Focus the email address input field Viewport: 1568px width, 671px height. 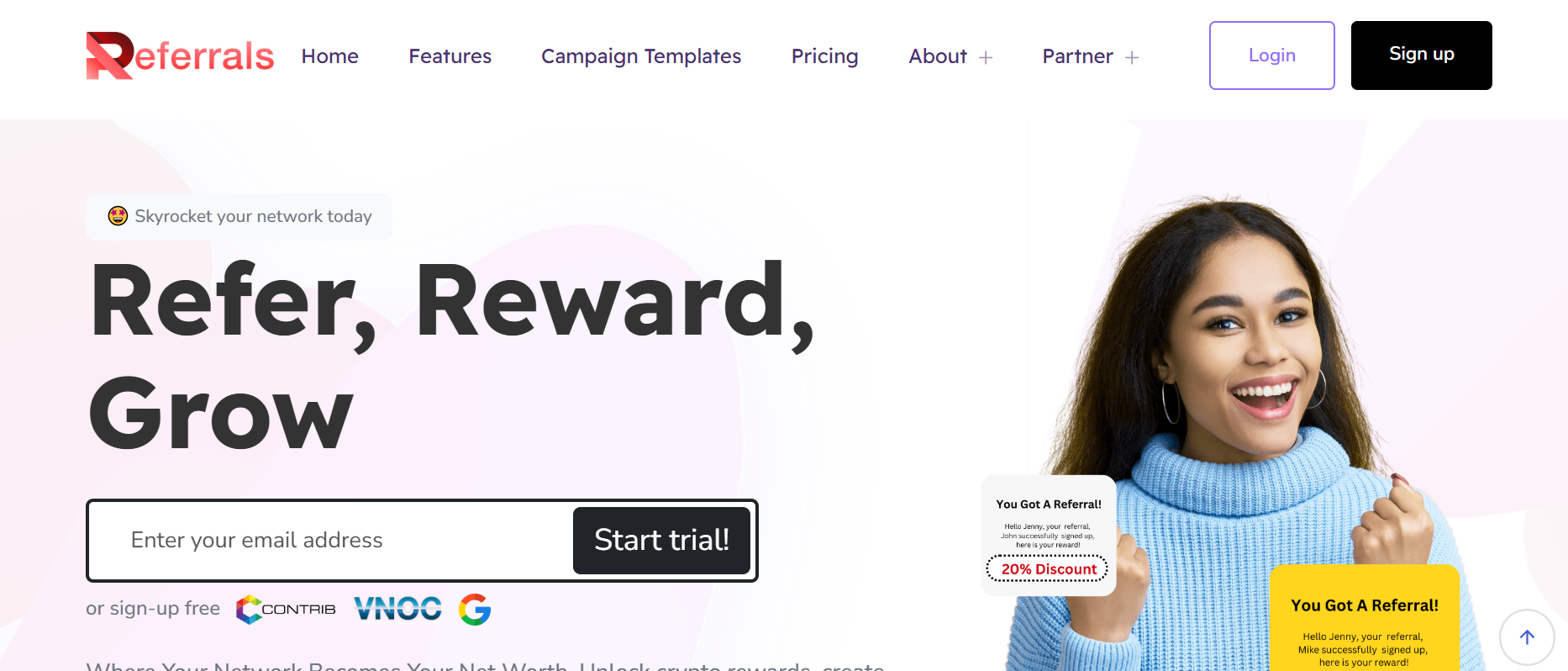tap(331, 541)
